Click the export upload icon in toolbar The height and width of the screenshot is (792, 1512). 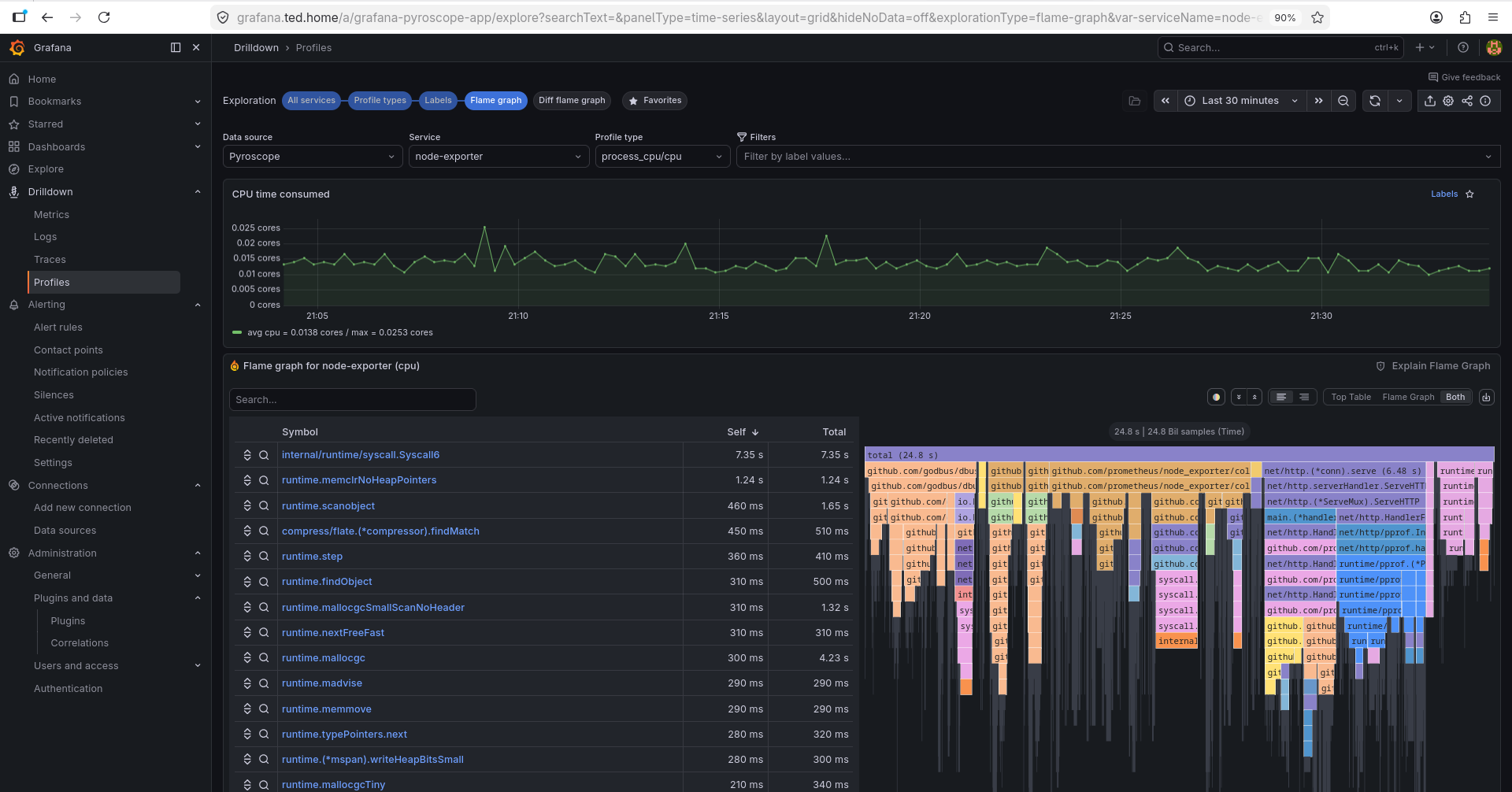(1430, 101)
